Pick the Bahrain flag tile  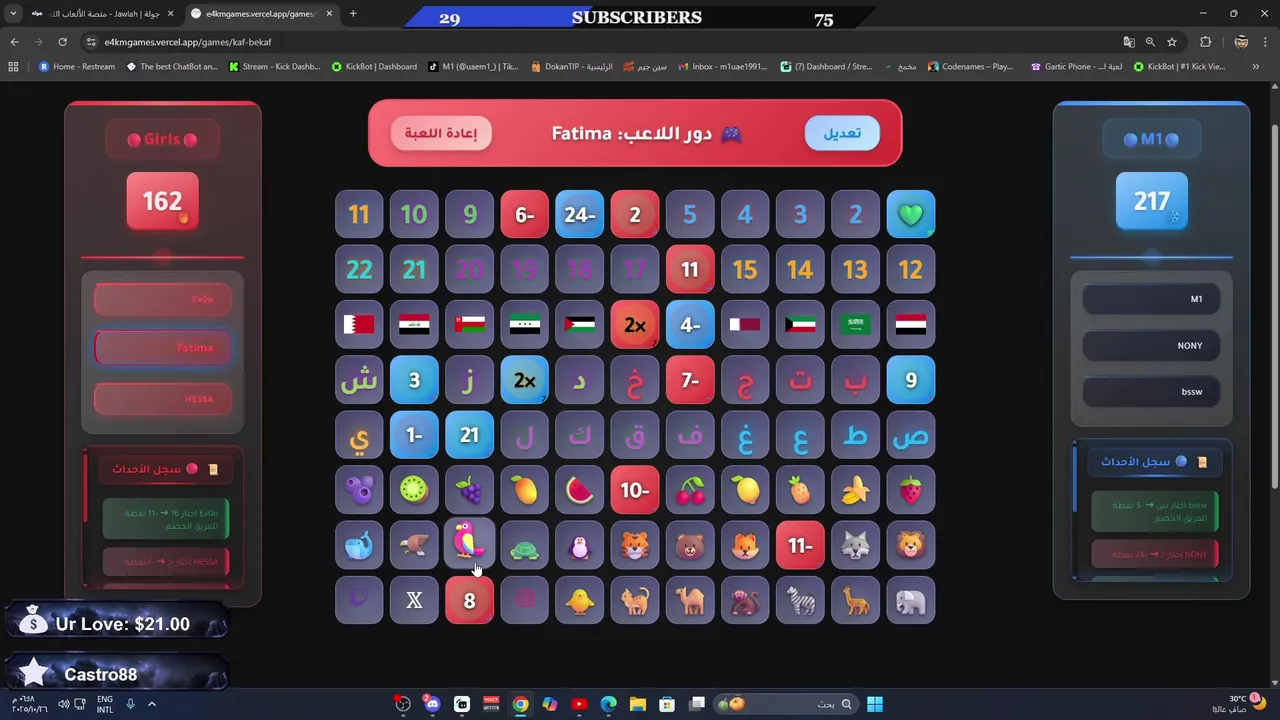(359, 325)
